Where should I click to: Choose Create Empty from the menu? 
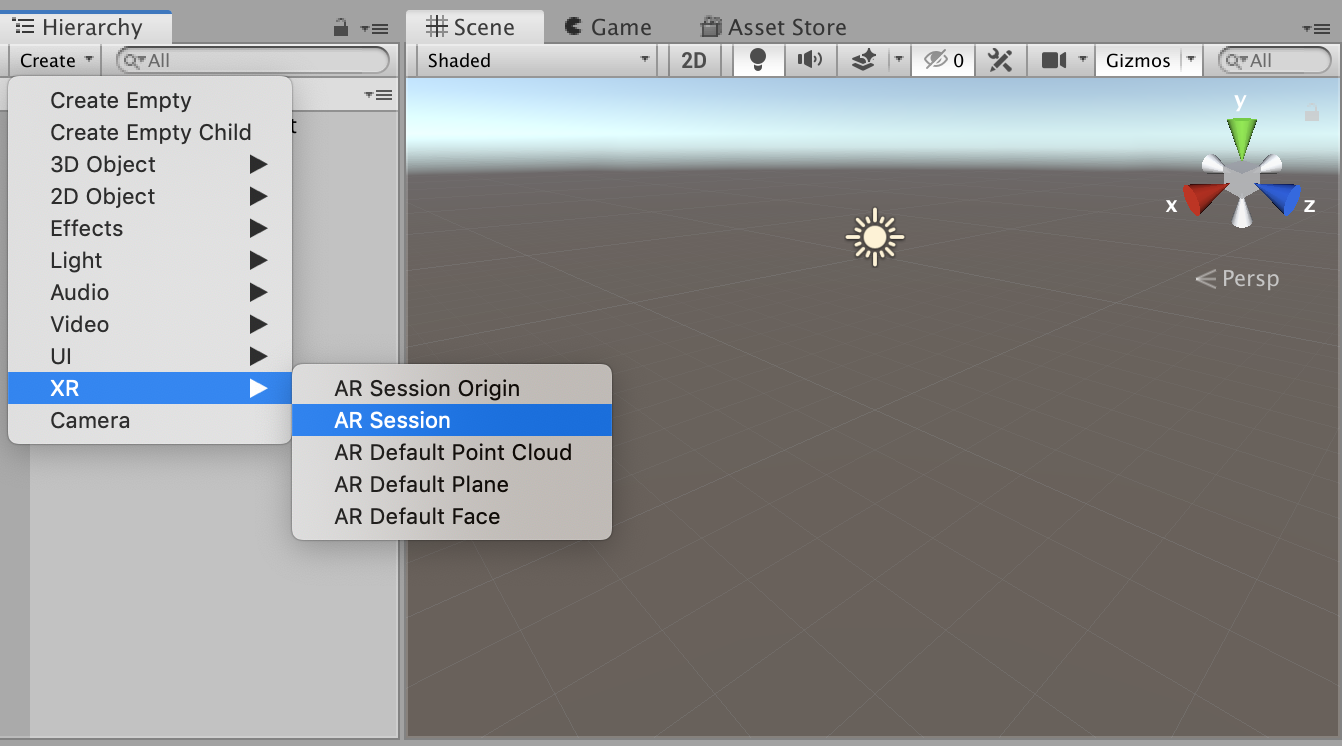[150, 100]
